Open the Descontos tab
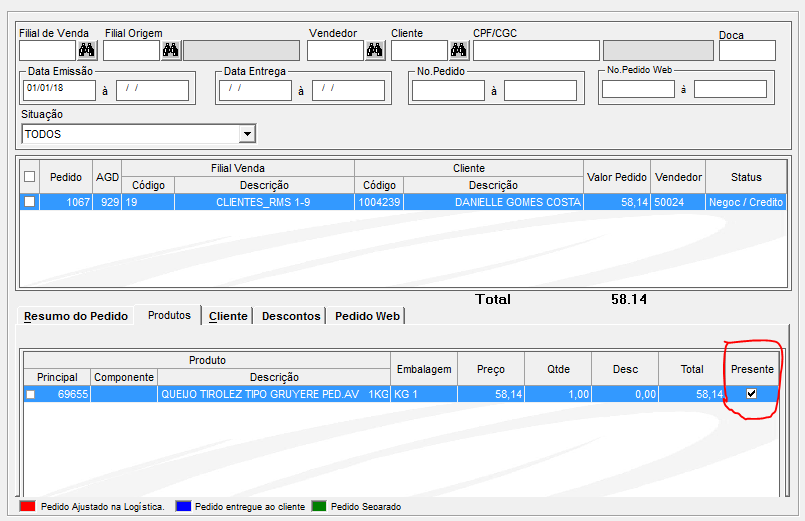805x521 pixels. 291,316
